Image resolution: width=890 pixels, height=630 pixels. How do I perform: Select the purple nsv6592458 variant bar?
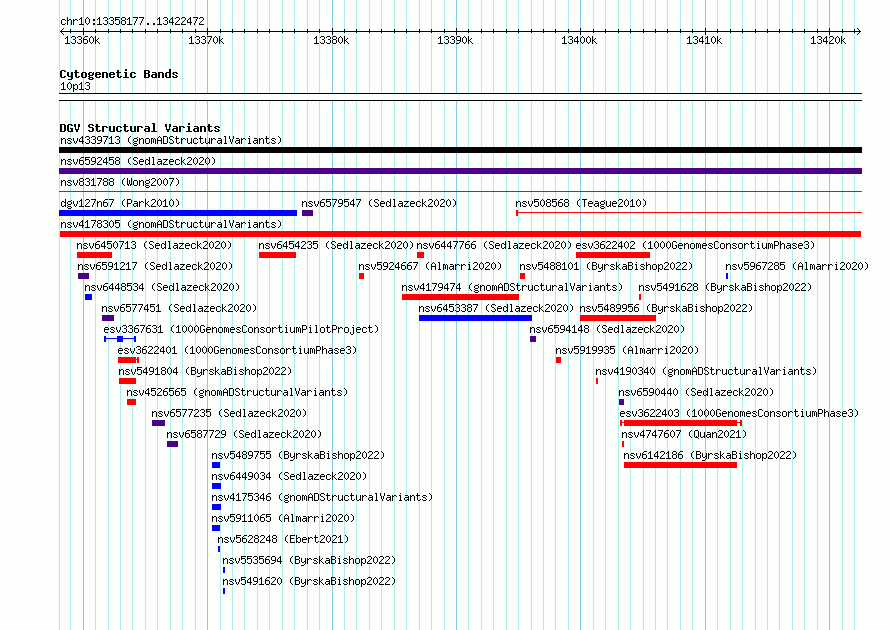[460, 171]
